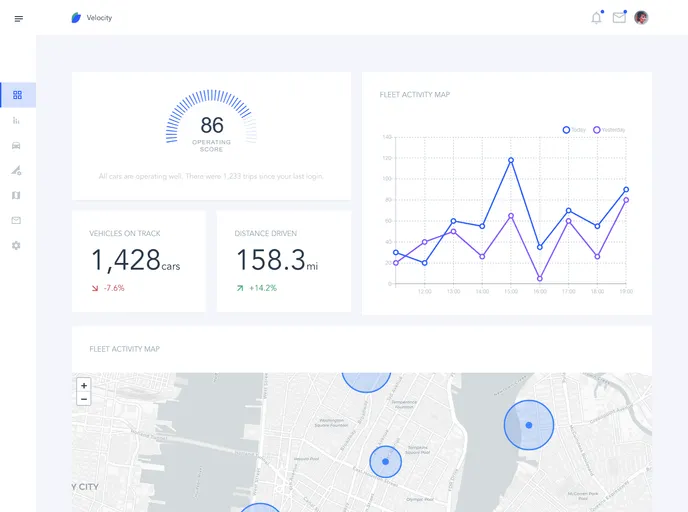The height and width of the screenshot is (512, 688).
Task: Open the user profile avatar
Action: pos(641,18)
